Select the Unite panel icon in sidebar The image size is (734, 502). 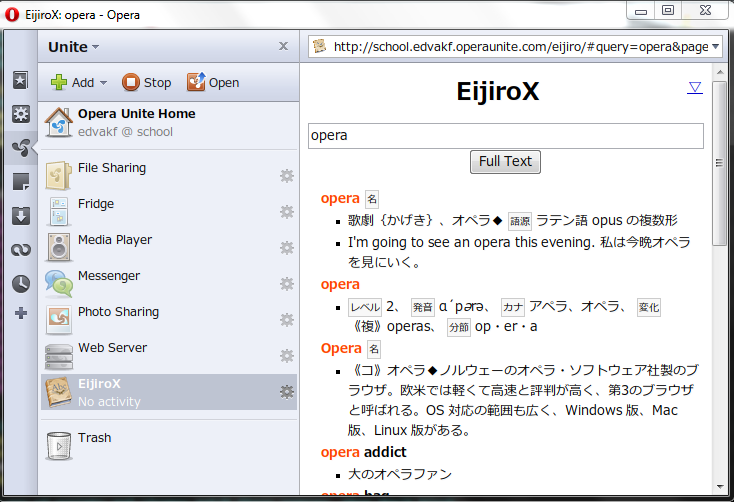pyautogui.click(x=21, y=148)
